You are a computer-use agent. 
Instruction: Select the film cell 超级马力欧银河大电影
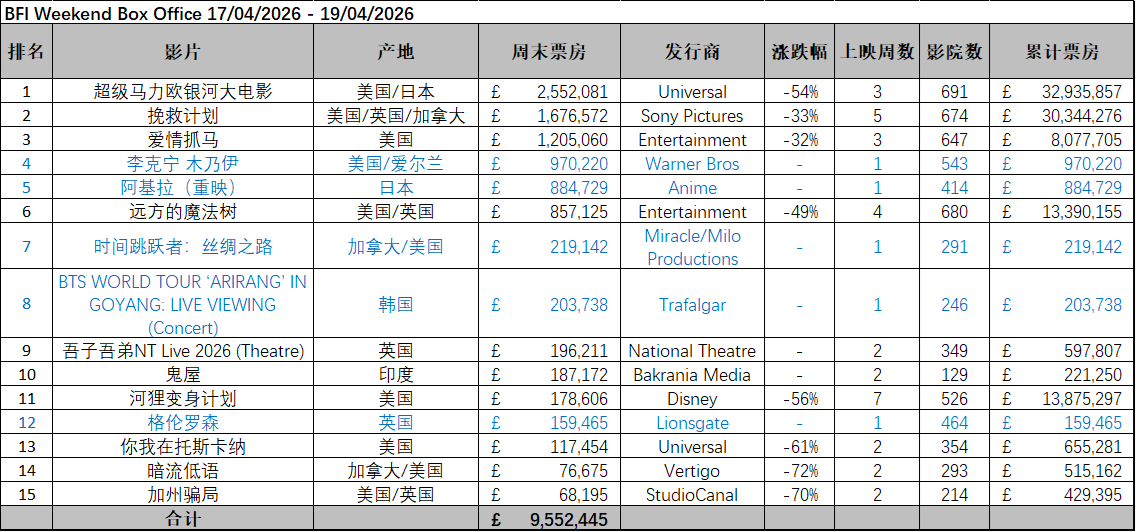tap(183, 92)
